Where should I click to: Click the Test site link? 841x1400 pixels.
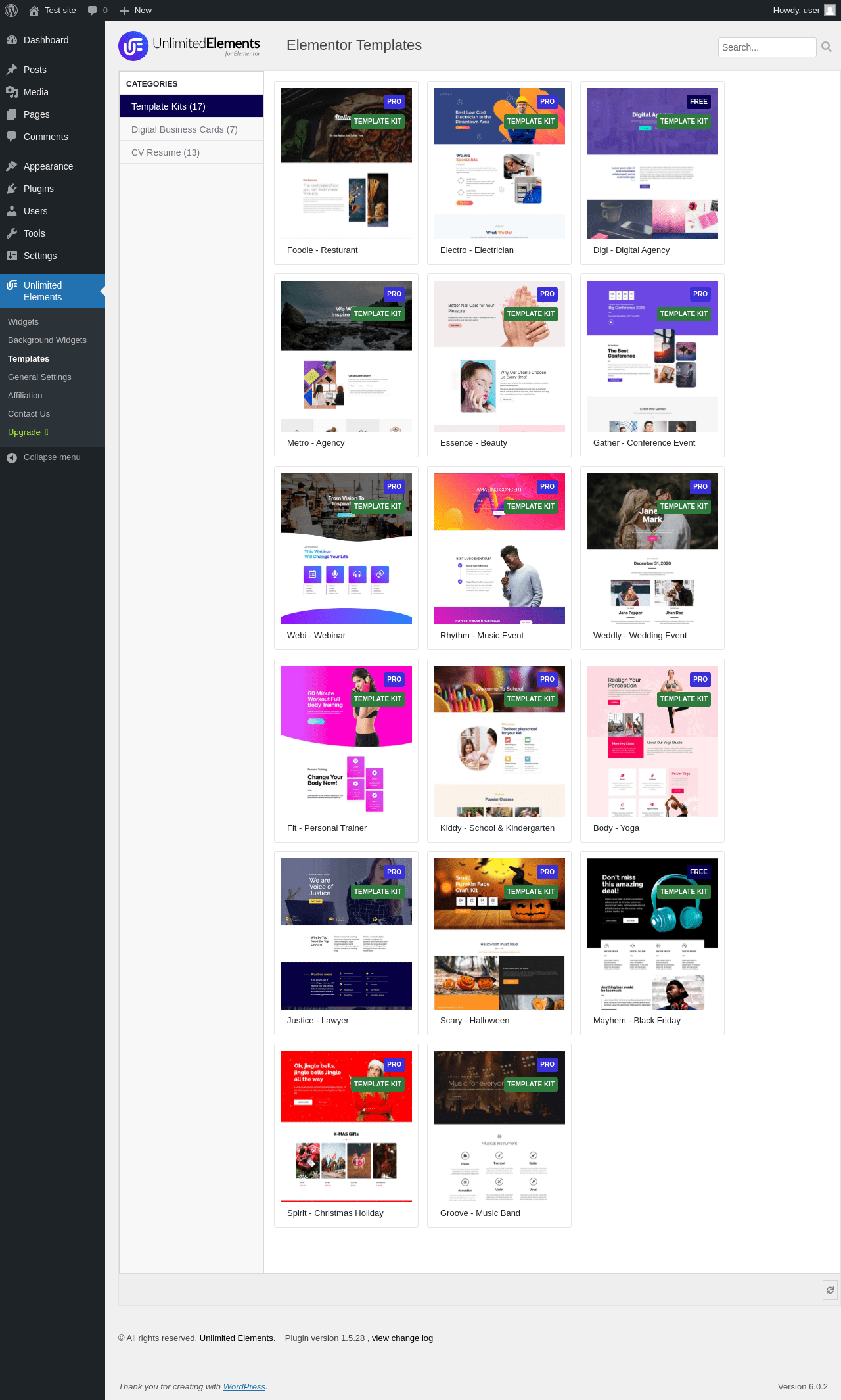[x=60, y=11]
